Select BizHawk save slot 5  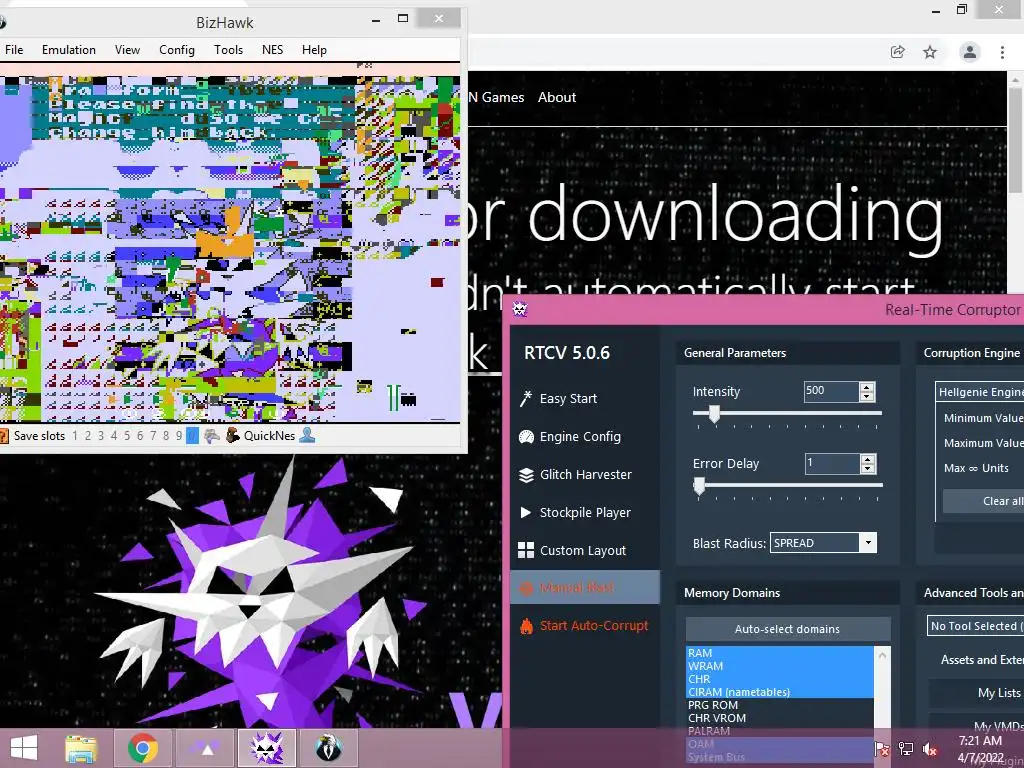(x=127, y=436)
